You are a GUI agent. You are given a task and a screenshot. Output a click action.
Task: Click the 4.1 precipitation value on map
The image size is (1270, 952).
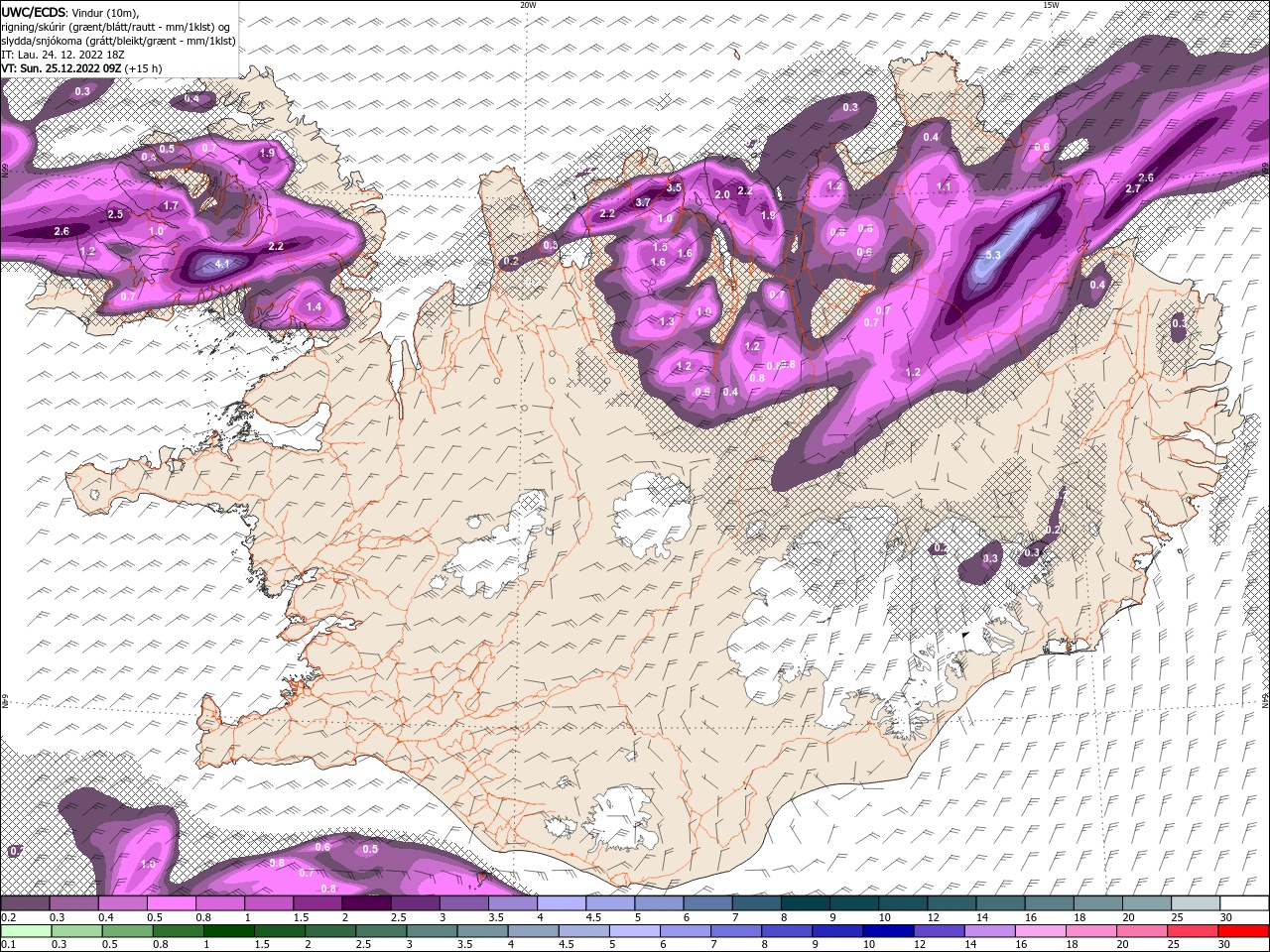222,264
